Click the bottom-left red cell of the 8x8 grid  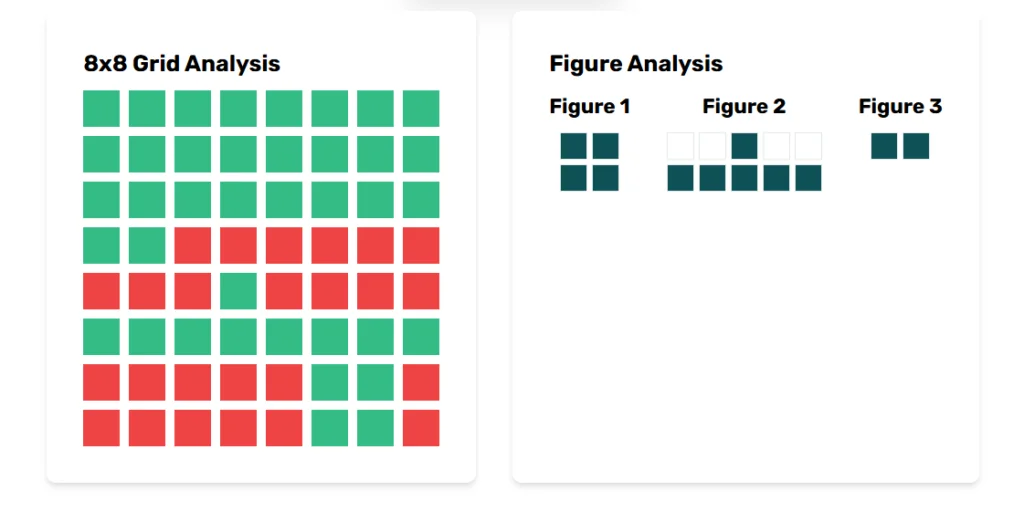[x=101, y=428]
